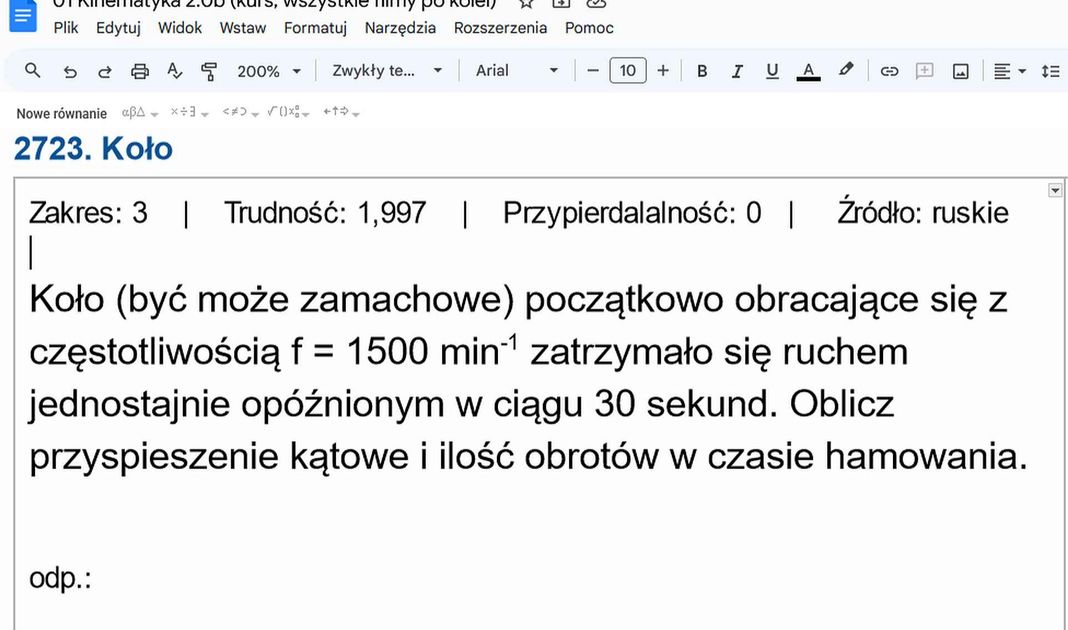1068x630 pixels.
Task: Undo the last action
Action: click(69, 71)
